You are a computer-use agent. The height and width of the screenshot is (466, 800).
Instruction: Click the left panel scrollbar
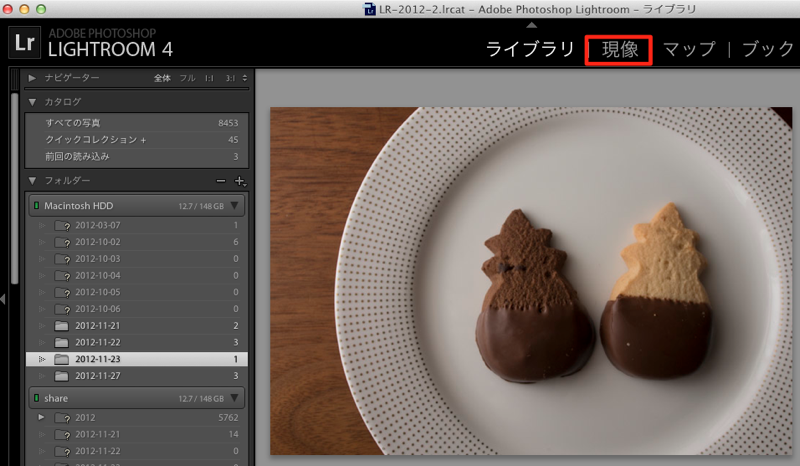[x=14, y=189]
